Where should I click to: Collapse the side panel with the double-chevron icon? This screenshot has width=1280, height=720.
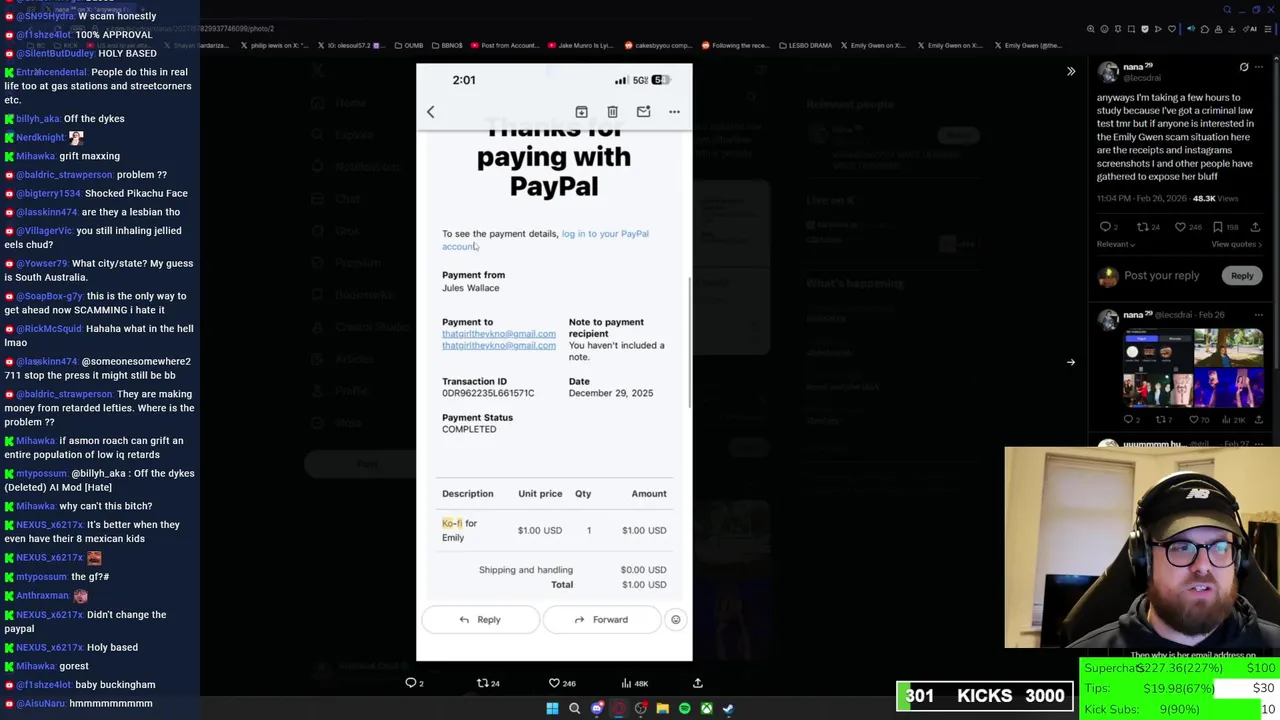coord(1071,71)
